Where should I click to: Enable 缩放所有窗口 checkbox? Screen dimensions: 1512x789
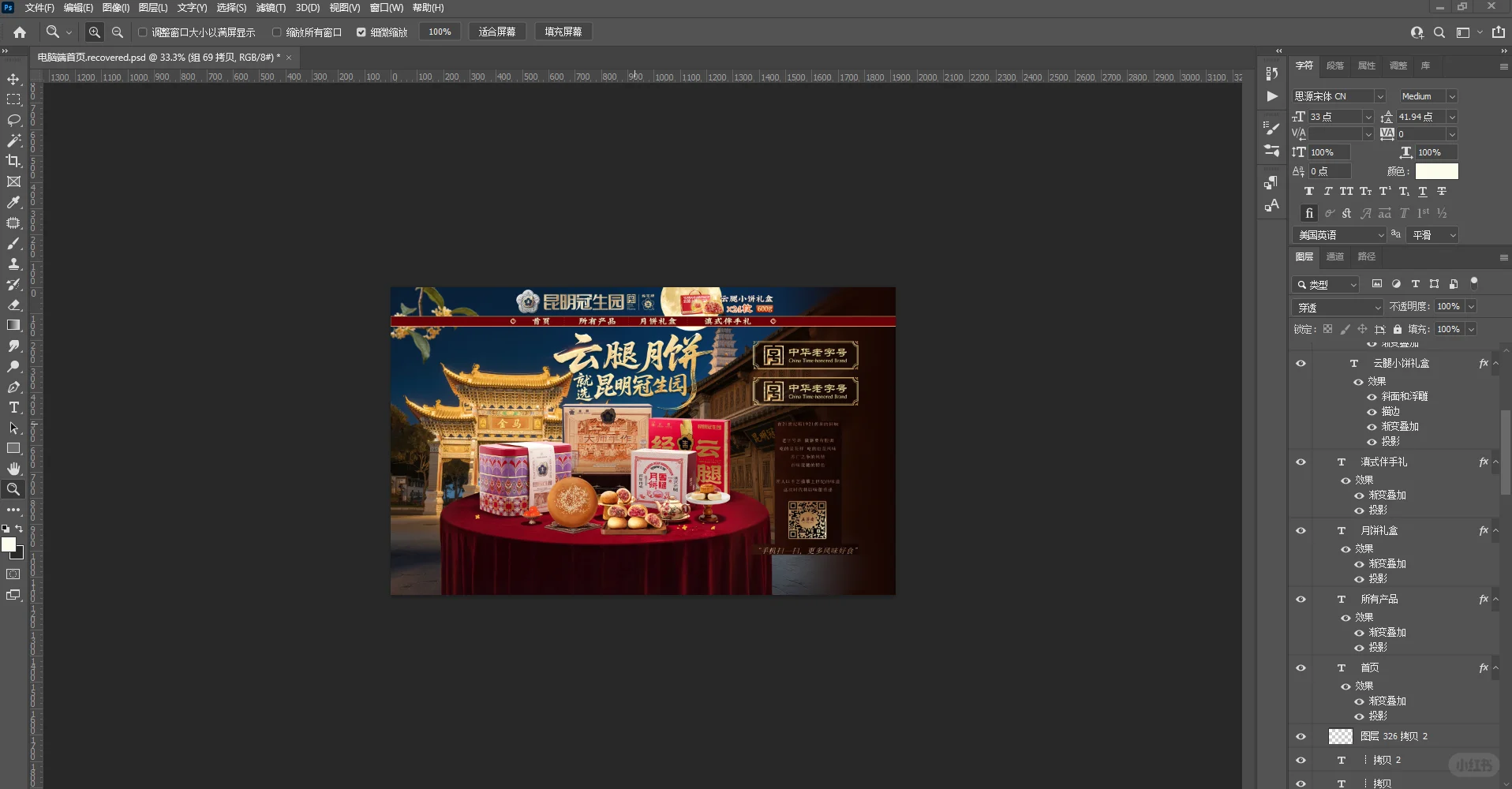[x=277, y=32]
